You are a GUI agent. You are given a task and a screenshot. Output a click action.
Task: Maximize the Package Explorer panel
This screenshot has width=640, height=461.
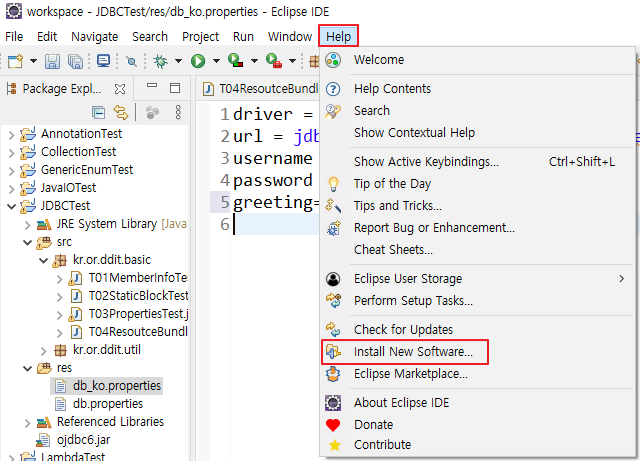(x=175, y=88)
